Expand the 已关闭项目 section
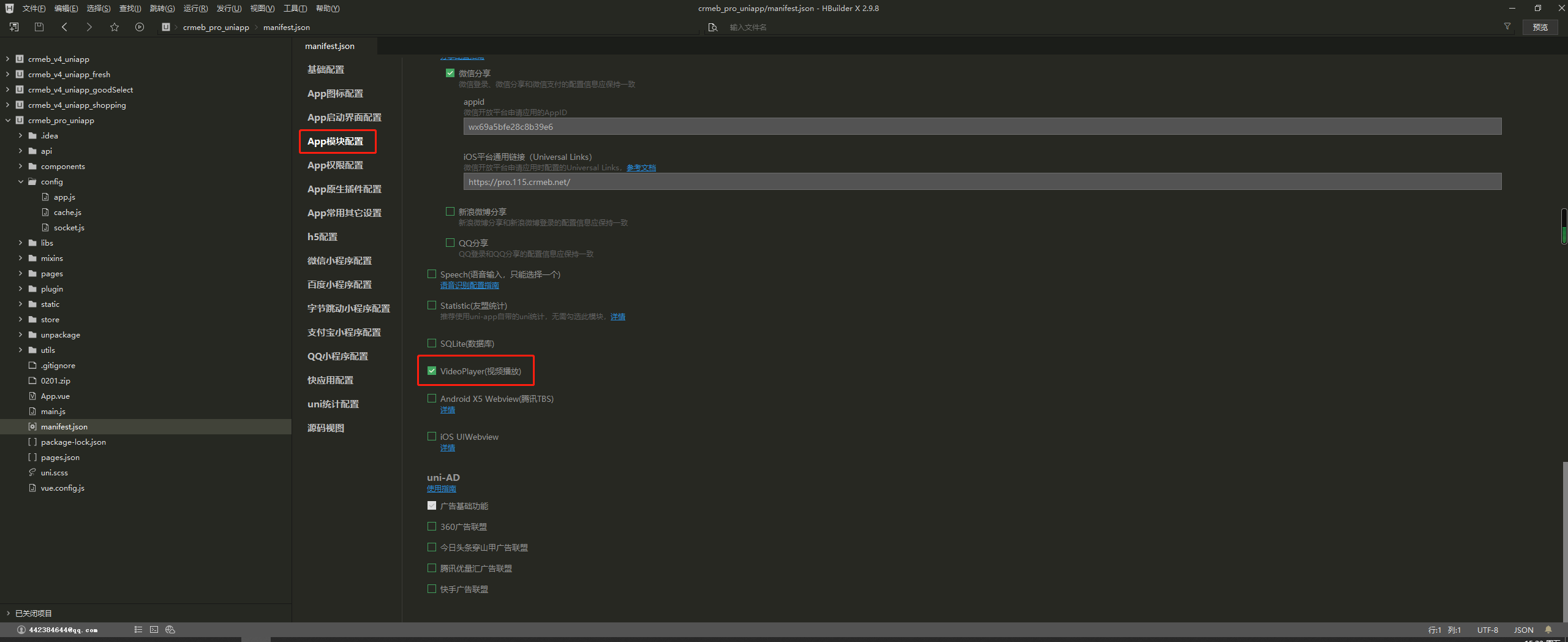The height and width of the screenshot is (642, 1568). [x=7, y=613]
